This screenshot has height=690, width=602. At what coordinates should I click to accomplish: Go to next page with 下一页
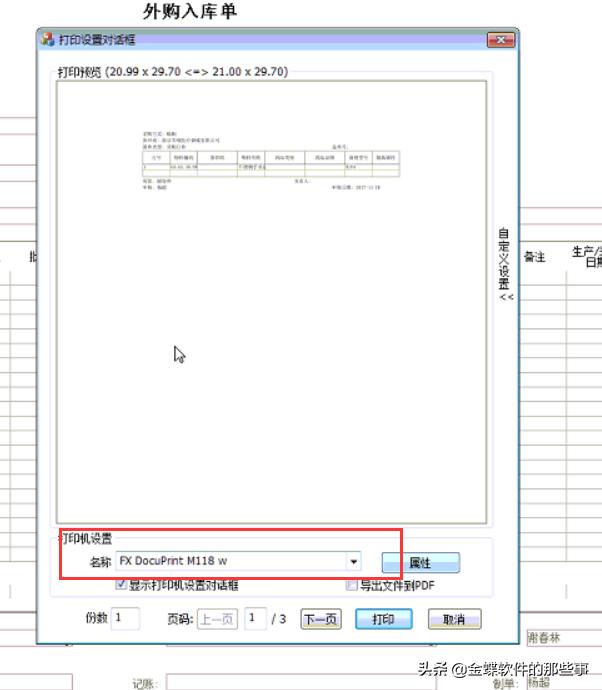point(321,619)
